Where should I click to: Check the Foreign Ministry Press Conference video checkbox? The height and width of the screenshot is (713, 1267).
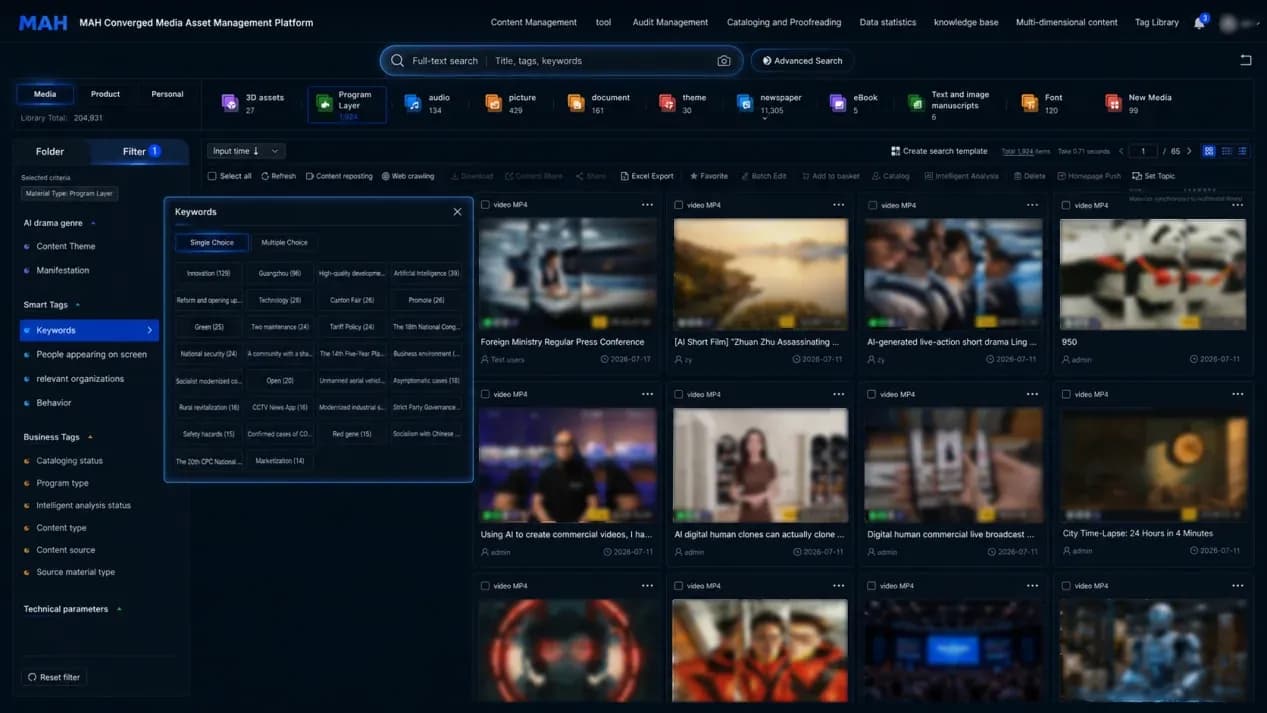[485, 205]
